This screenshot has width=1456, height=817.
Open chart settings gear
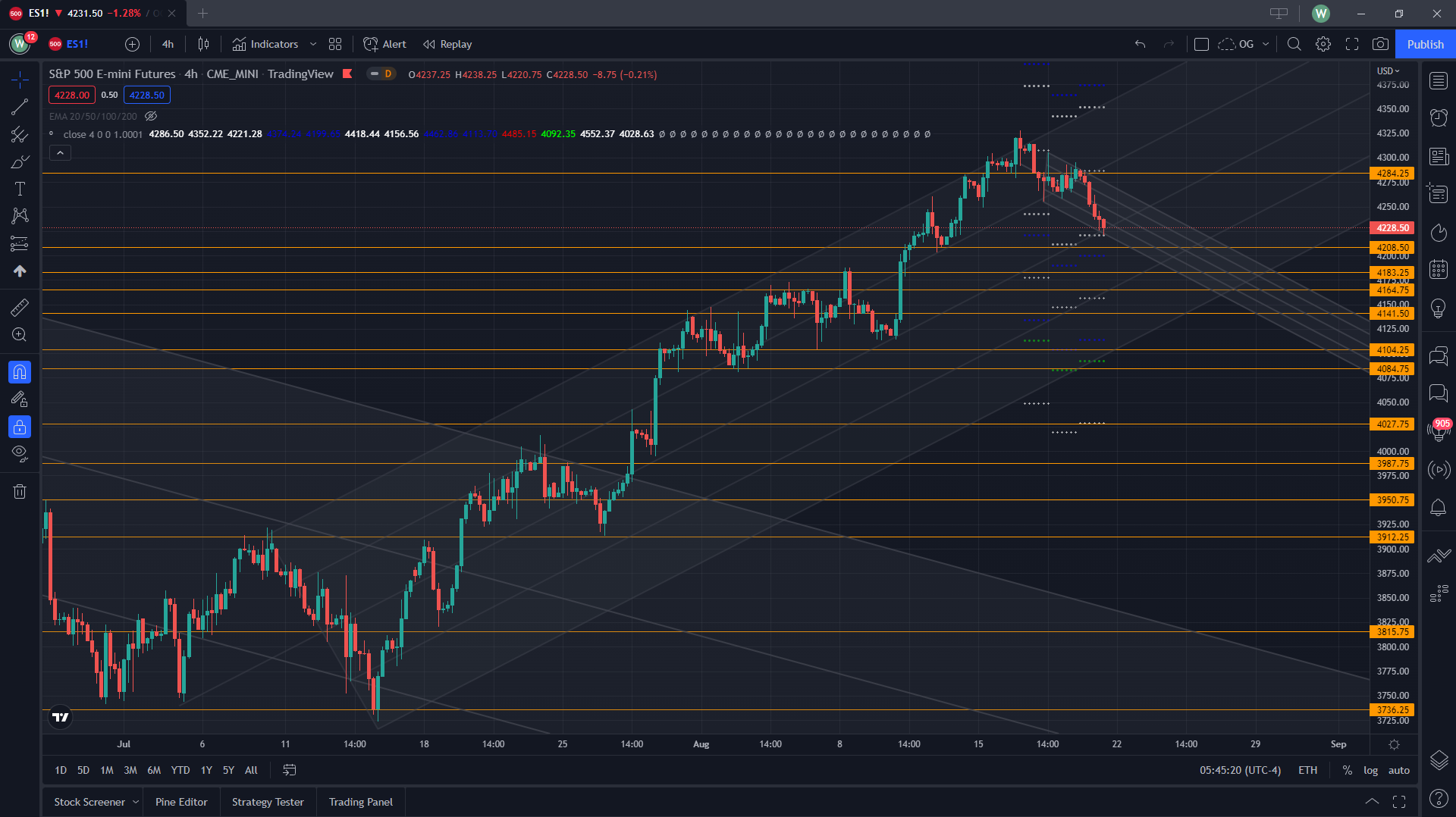pyautogui.click(x=1323, y=44)
